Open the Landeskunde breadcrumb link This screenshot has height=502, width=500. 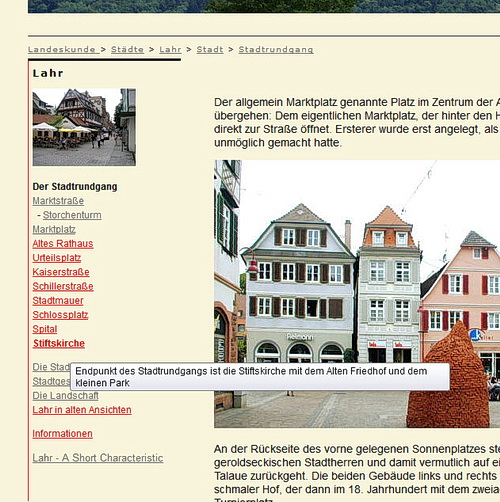pyautogui.click(x=63, y=49)
